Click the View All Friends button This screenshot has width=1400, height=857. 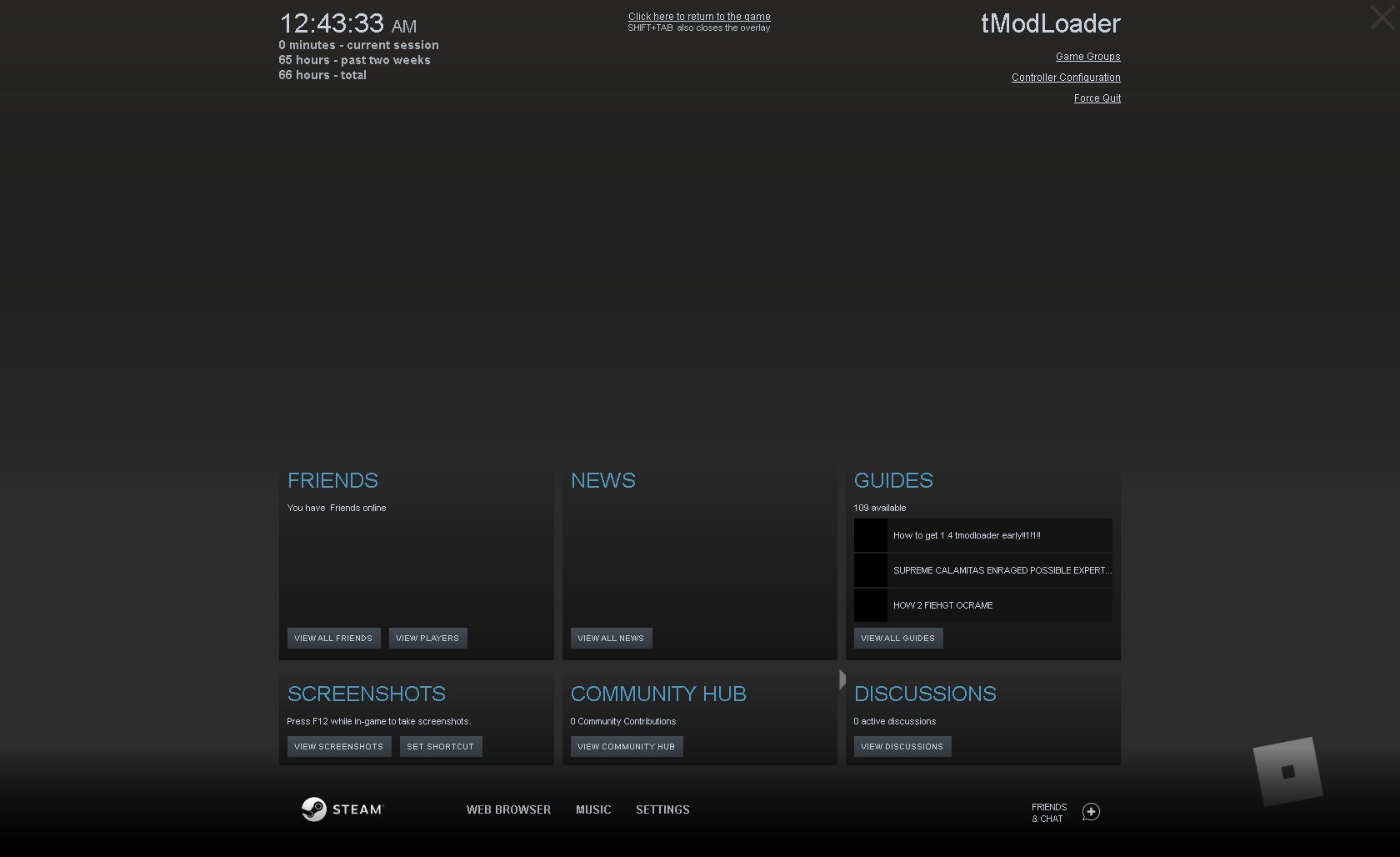click(333, 639)
